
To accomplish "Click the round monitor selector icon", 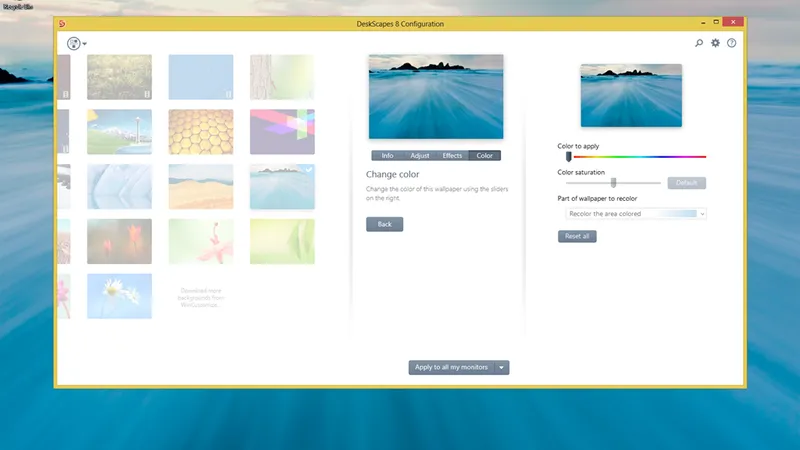I will coord(73,43).
